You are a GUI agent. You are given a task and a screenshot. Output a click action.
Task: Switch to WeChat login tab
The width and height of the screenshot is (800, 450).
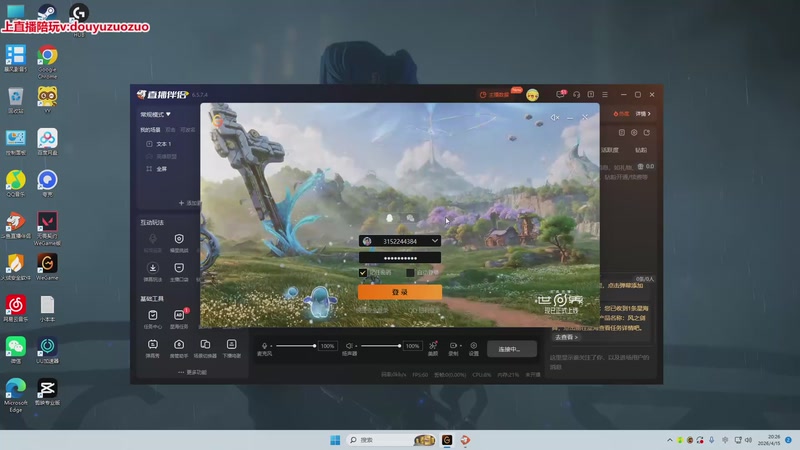[x=410, y=218]
